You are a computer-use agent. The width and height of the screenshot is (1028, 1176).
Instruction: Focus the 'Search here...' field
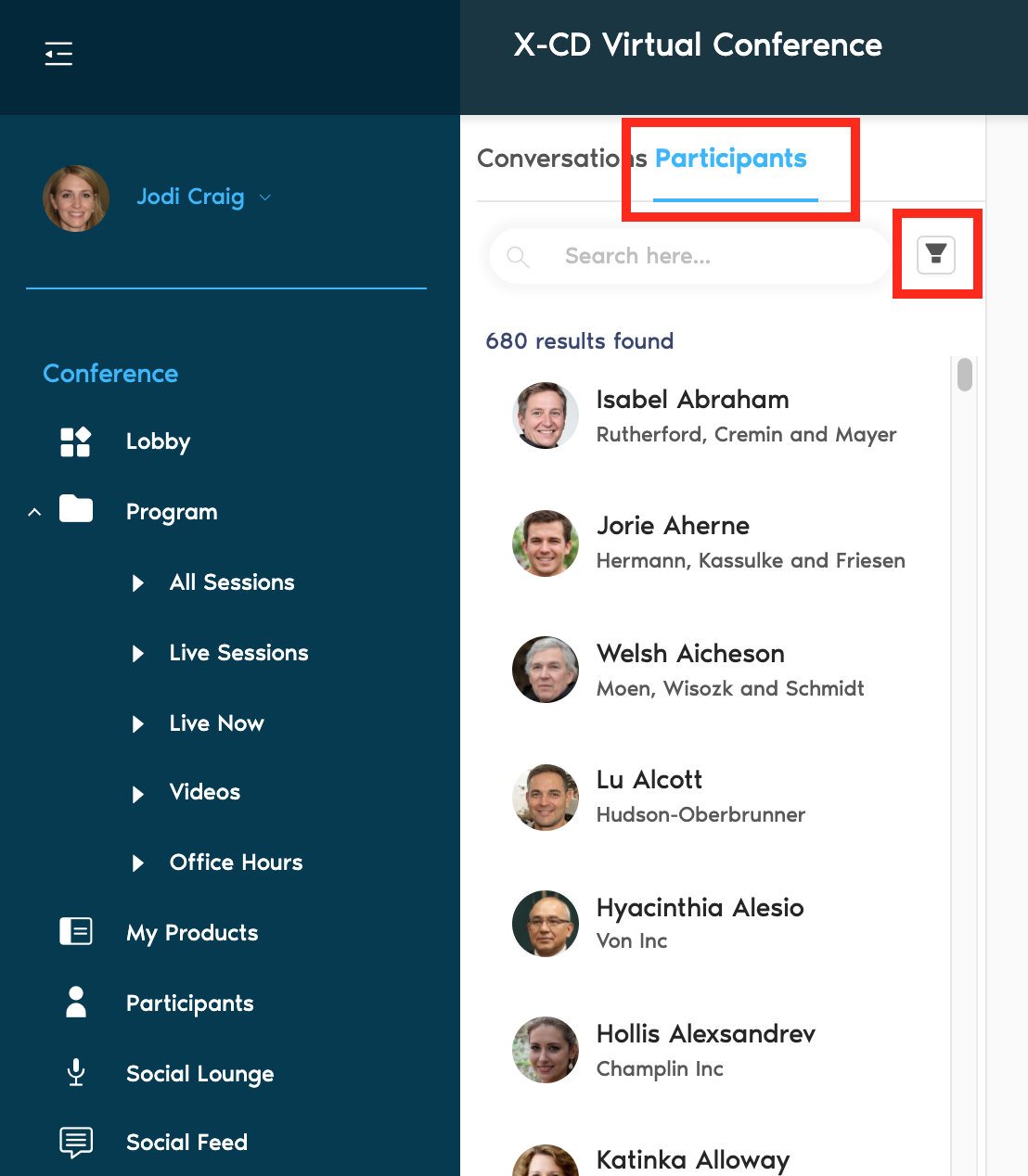pyautogui.click(x=688, y=256)
